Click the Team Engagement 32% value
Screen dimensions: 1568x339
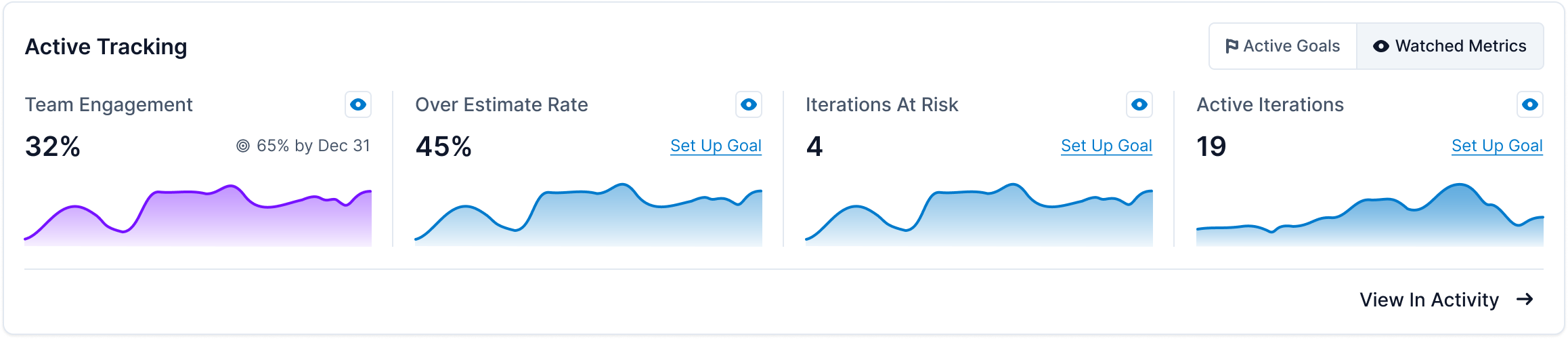pyautogui.click(x=53, y=146)
